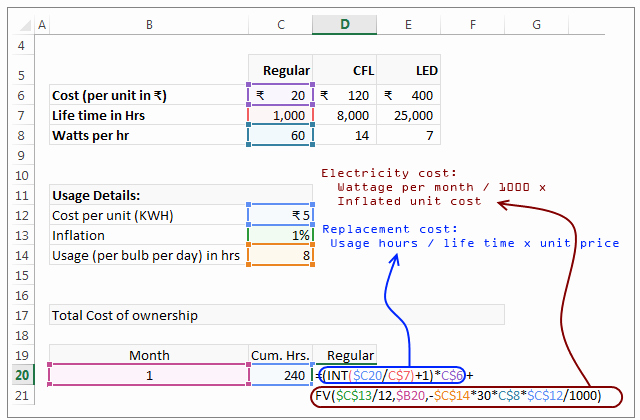The height and width of the screenshot is (420, 640).
Task: Click the 'Replacement cost:' annotation text
Action: tap(390, 229)
